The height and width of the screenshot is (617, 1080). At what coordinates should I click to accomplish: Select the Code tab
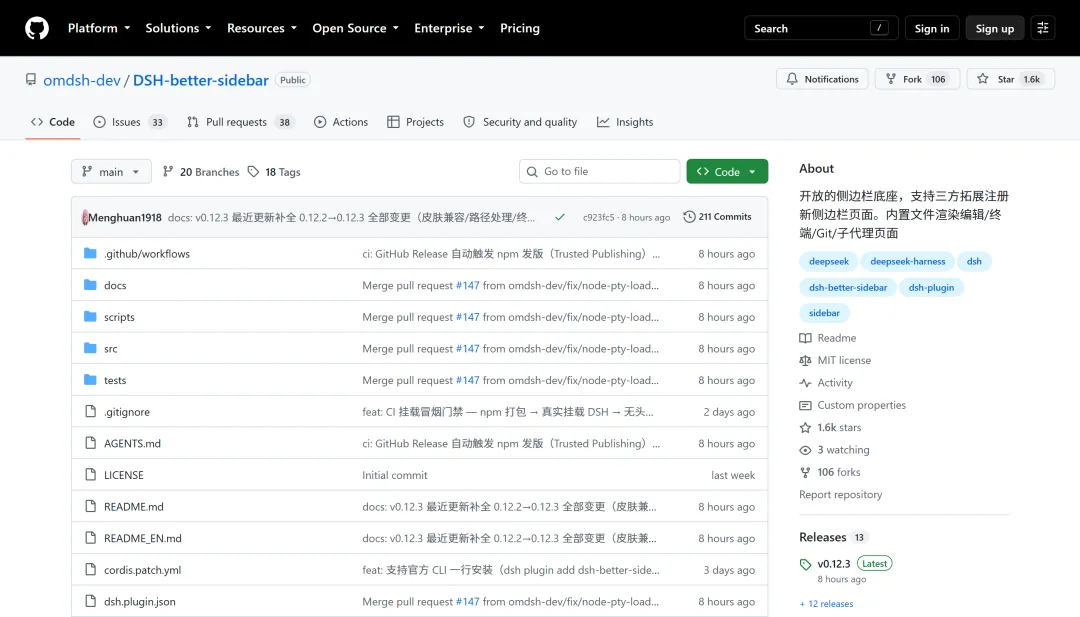53,122
